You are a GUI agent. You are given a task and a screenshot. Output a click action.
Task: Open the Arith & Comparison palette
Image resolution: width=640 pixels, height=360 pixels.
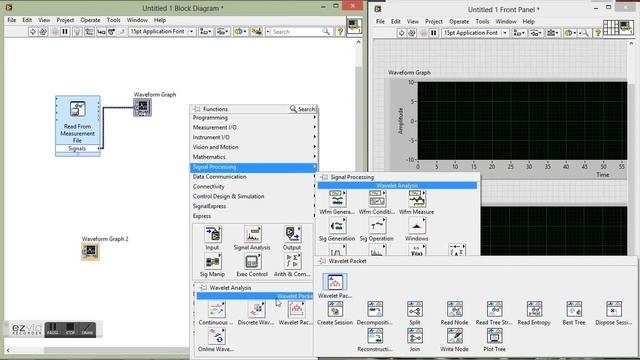pos(292,261)
